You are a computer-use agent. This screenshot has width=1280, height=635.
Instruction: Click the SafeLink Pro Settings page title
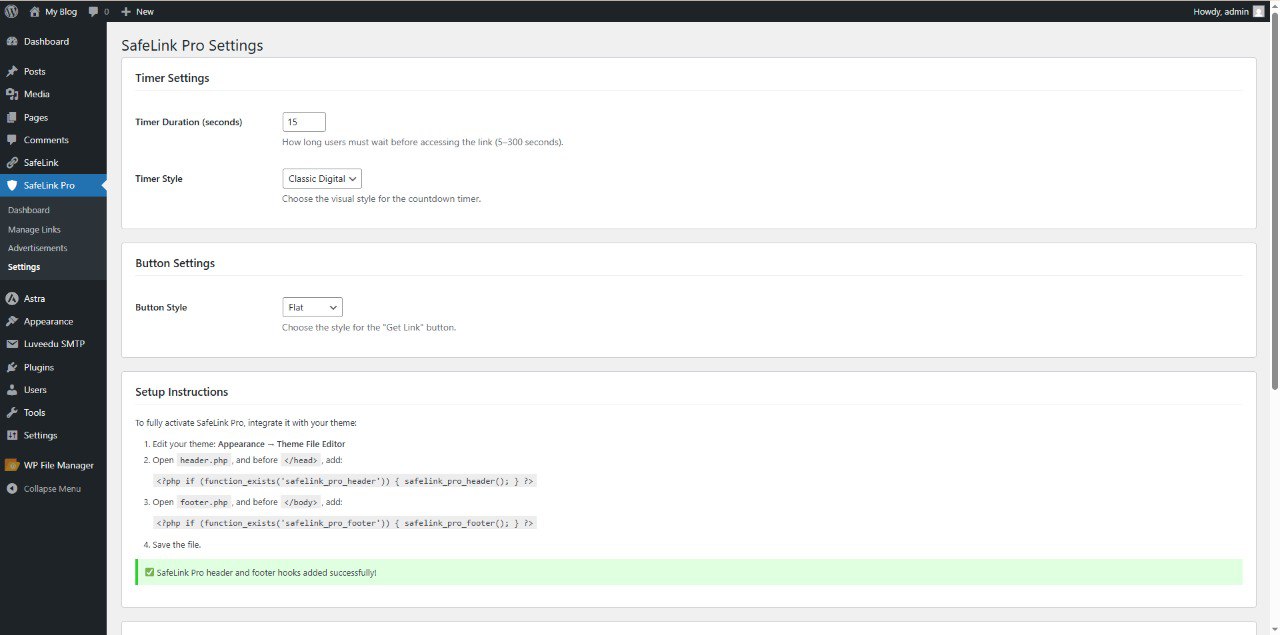[192, 46]
